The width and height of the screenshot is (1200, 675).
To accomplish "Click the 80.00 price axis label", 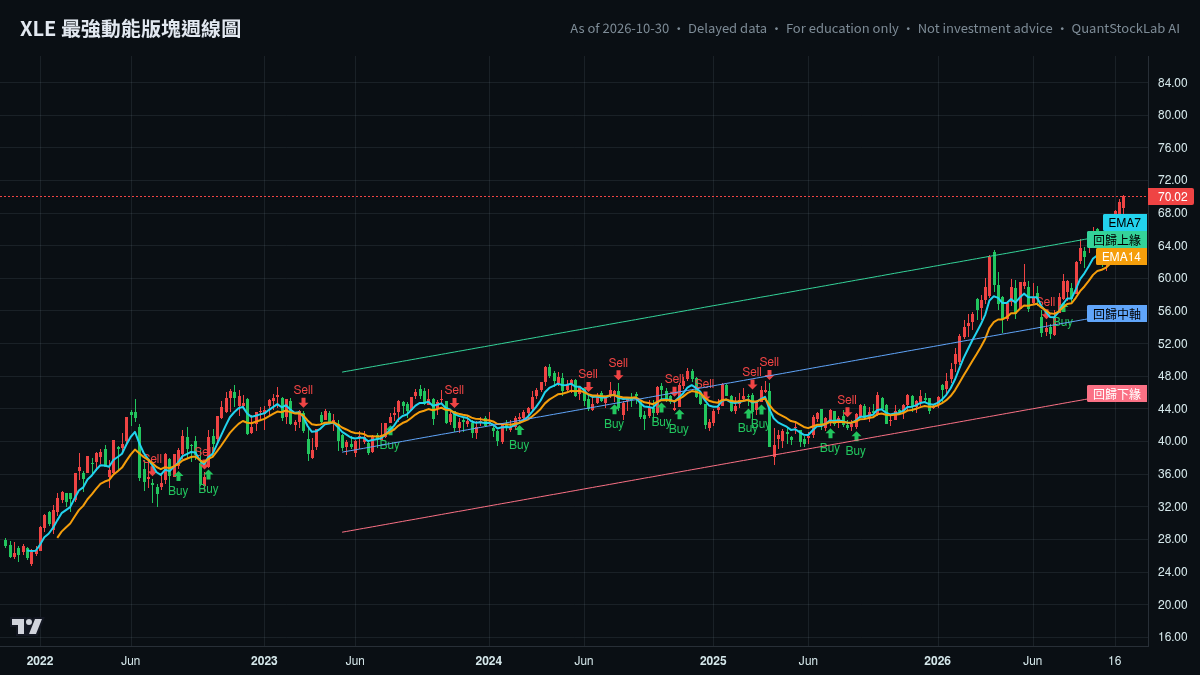I will click(1173, 115).
